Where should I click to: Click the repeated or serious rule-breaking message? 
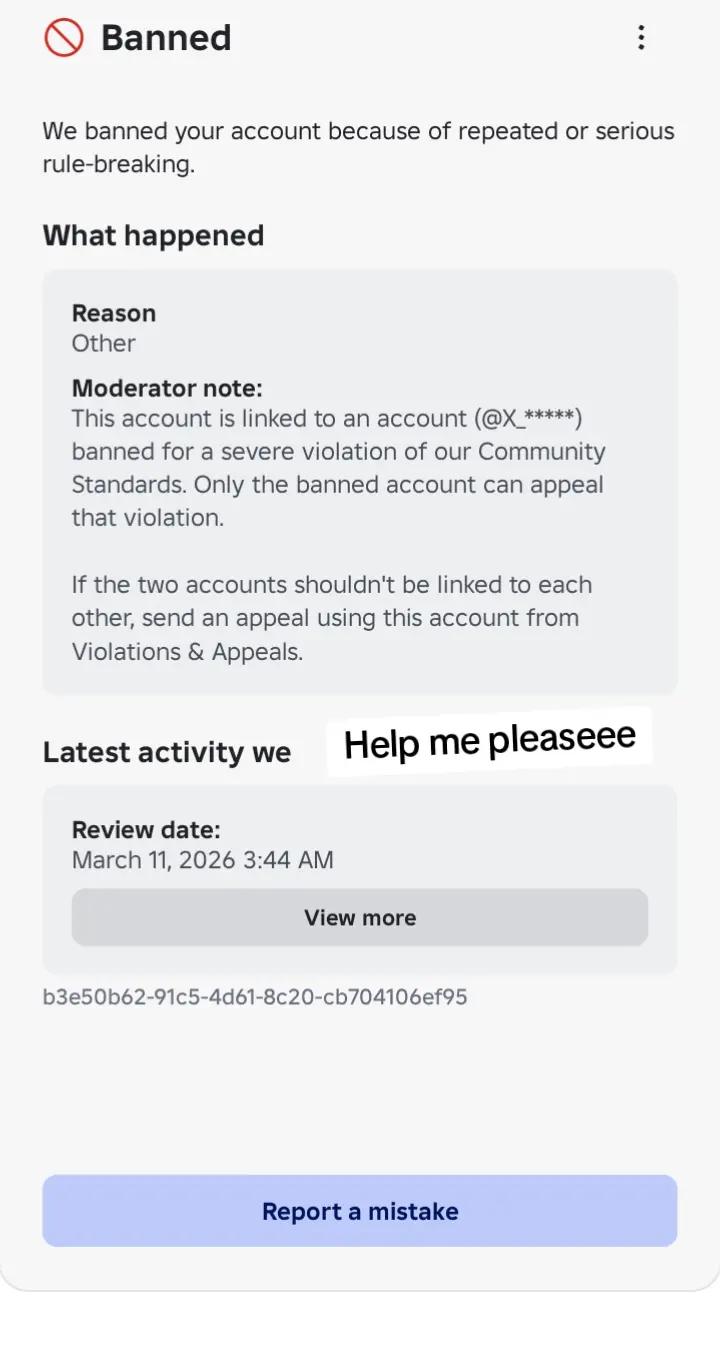(358, 147)
